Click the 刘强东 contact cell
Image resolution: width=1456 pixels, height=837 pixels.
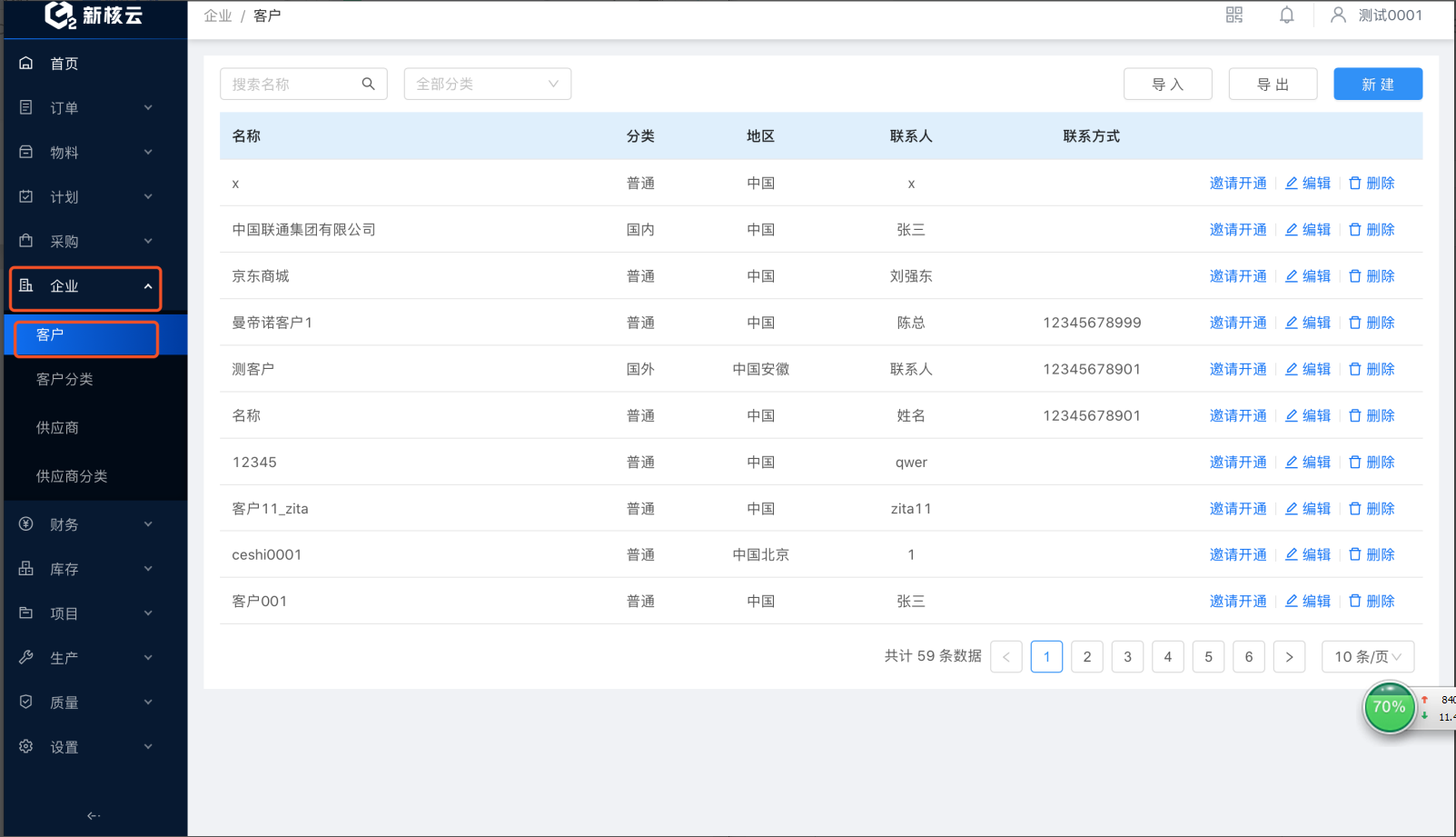pos(911,275)
